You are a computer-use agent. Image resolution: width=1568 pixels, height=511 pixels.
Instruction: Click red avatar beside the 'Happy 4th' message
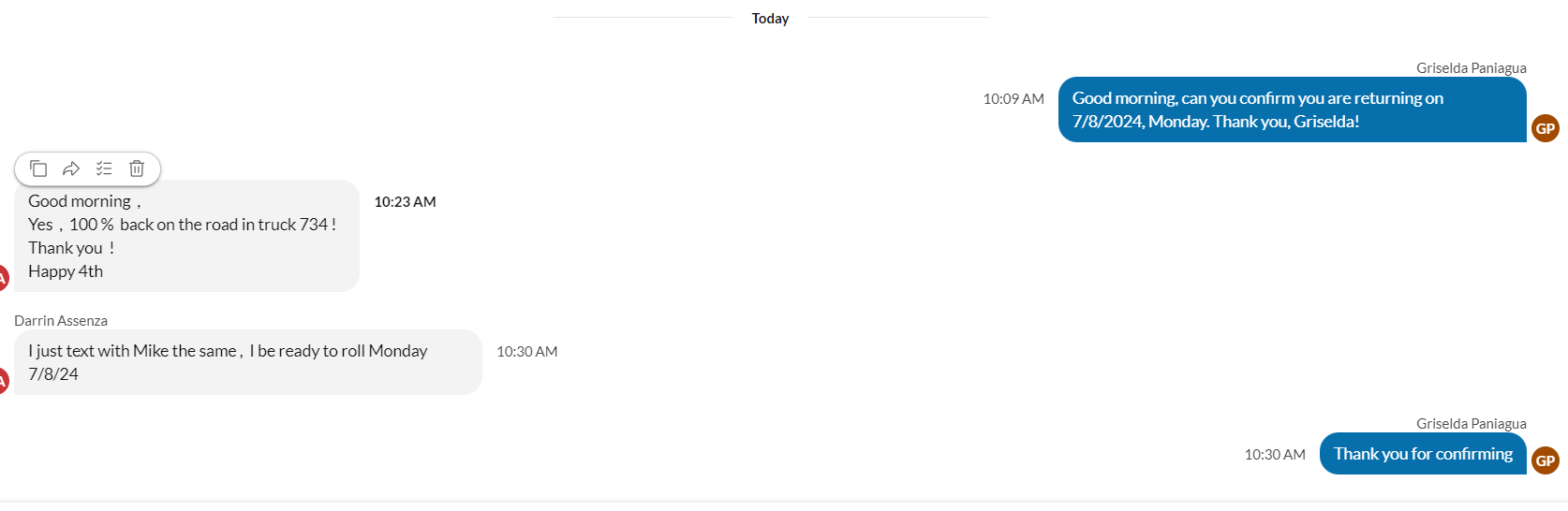3,277
